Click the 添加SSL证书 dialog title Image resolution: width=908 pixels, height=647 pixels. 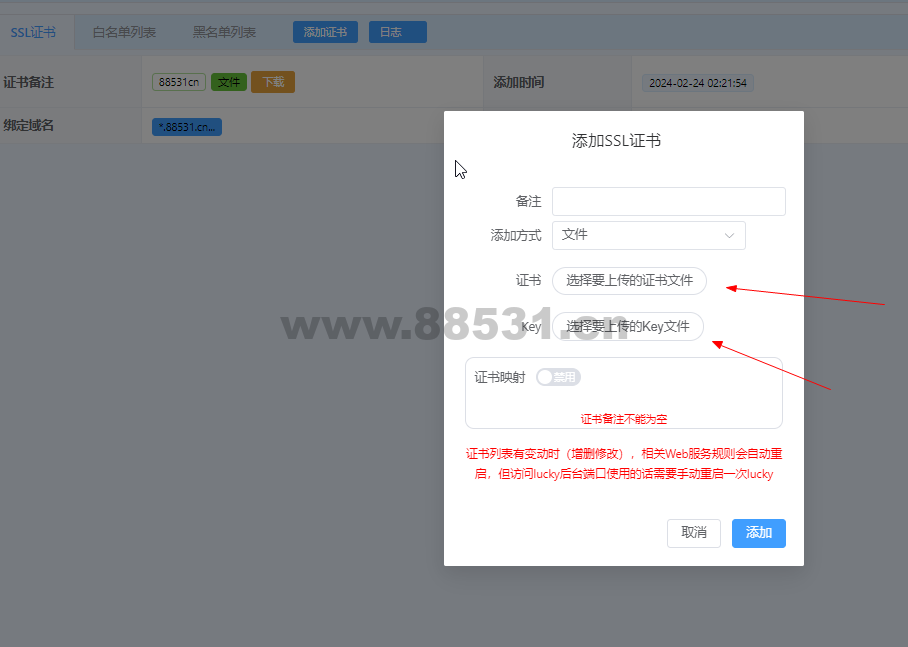point(616,141)
